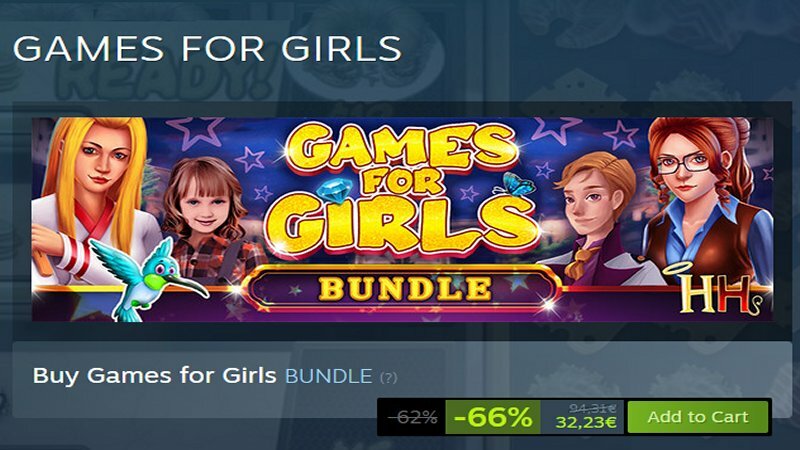
Task: Click the GAMES FOR GIRLS page title
Action: pos(207,49)
